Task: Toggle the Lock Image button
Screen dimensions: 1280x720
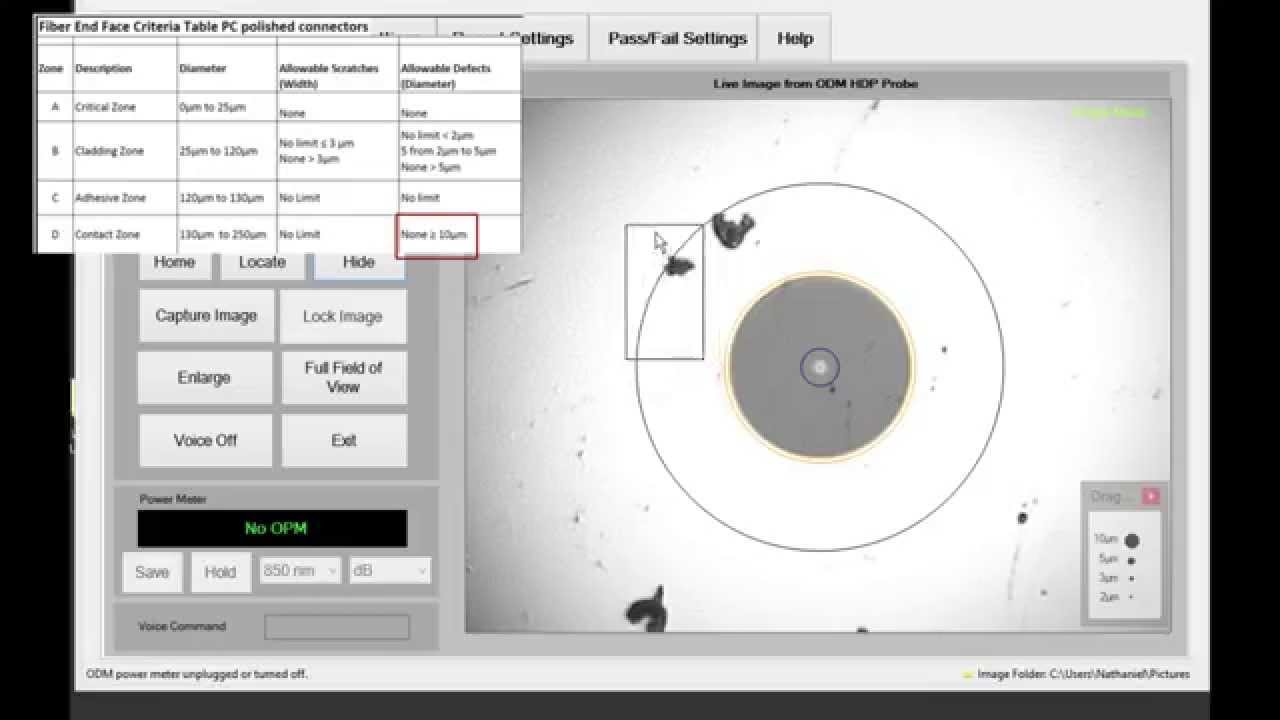Action: 343,316
